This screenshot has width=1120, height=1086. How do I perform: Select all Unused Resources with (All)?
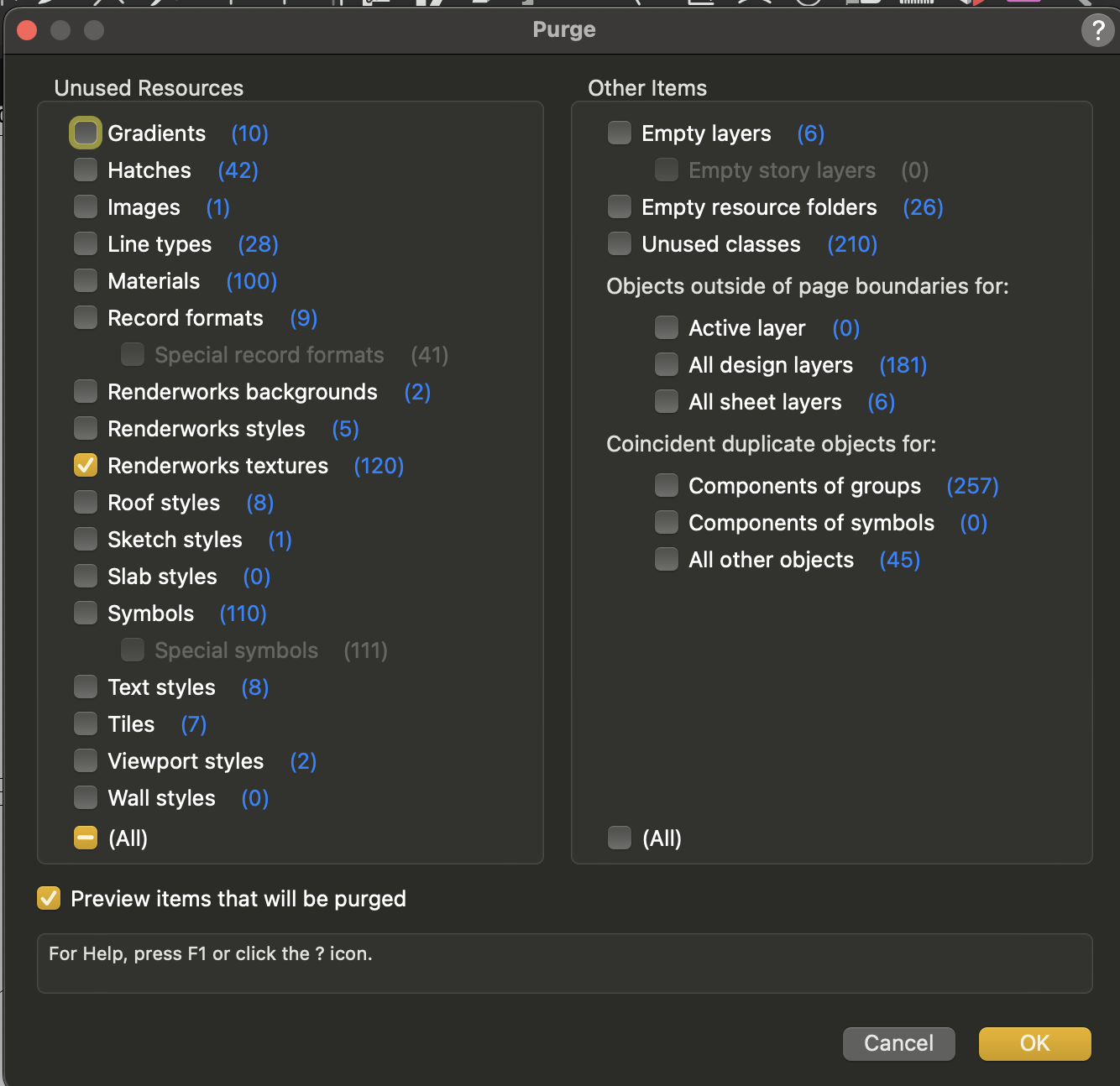(86, 838)
